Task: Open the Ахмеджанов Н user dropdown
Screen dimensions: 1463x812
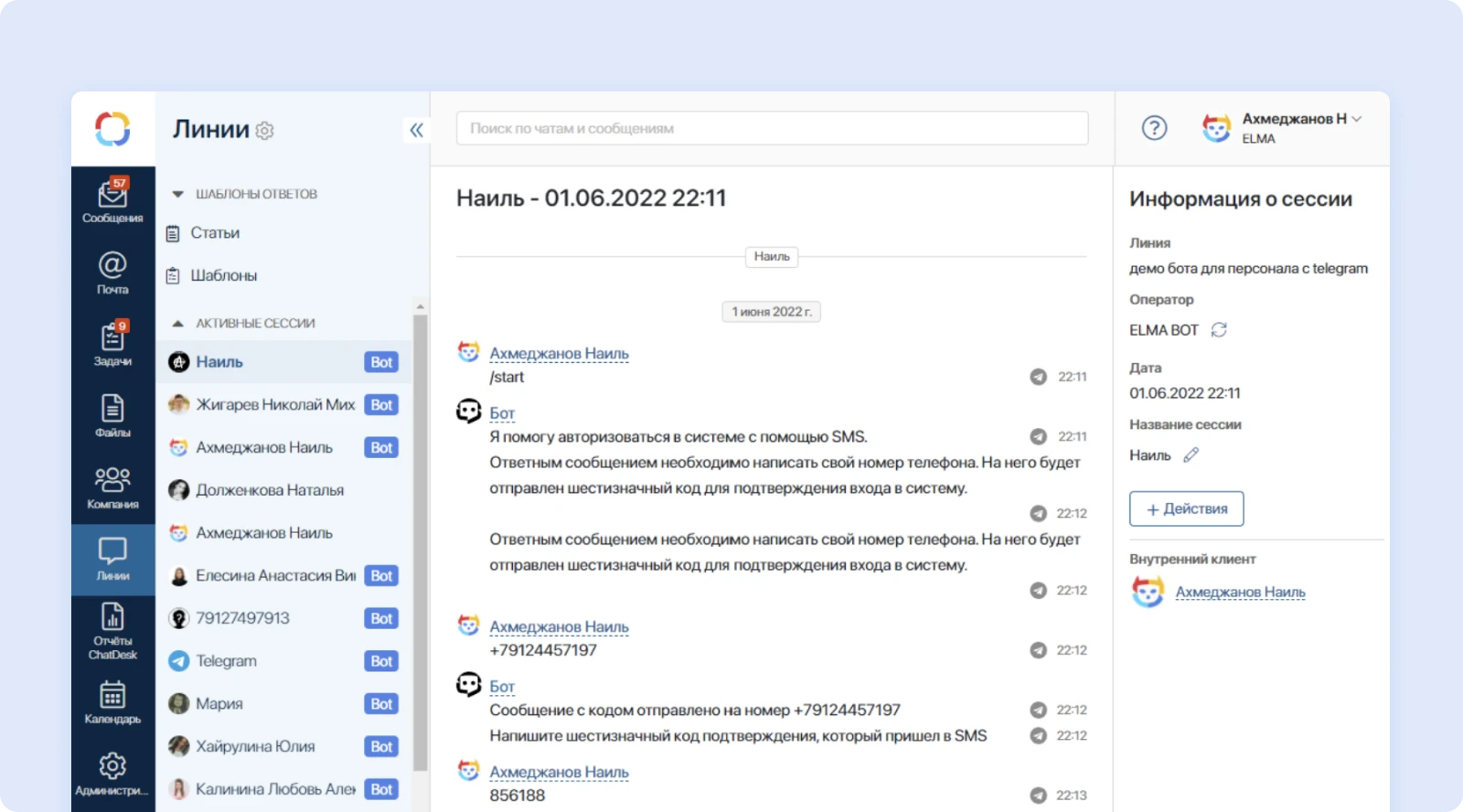Action: coord(1301,120)
